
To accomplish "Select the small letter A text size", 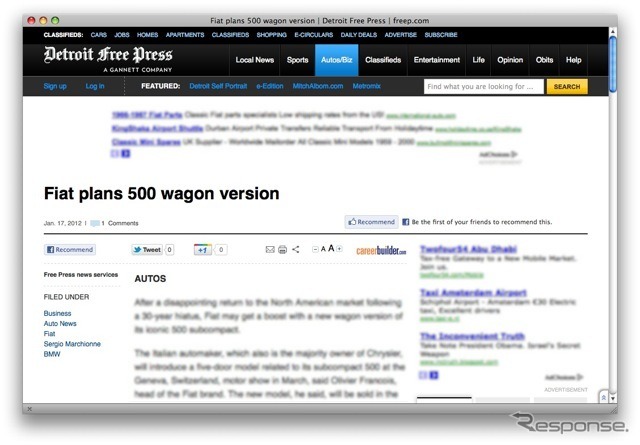I will pos(323,249).
